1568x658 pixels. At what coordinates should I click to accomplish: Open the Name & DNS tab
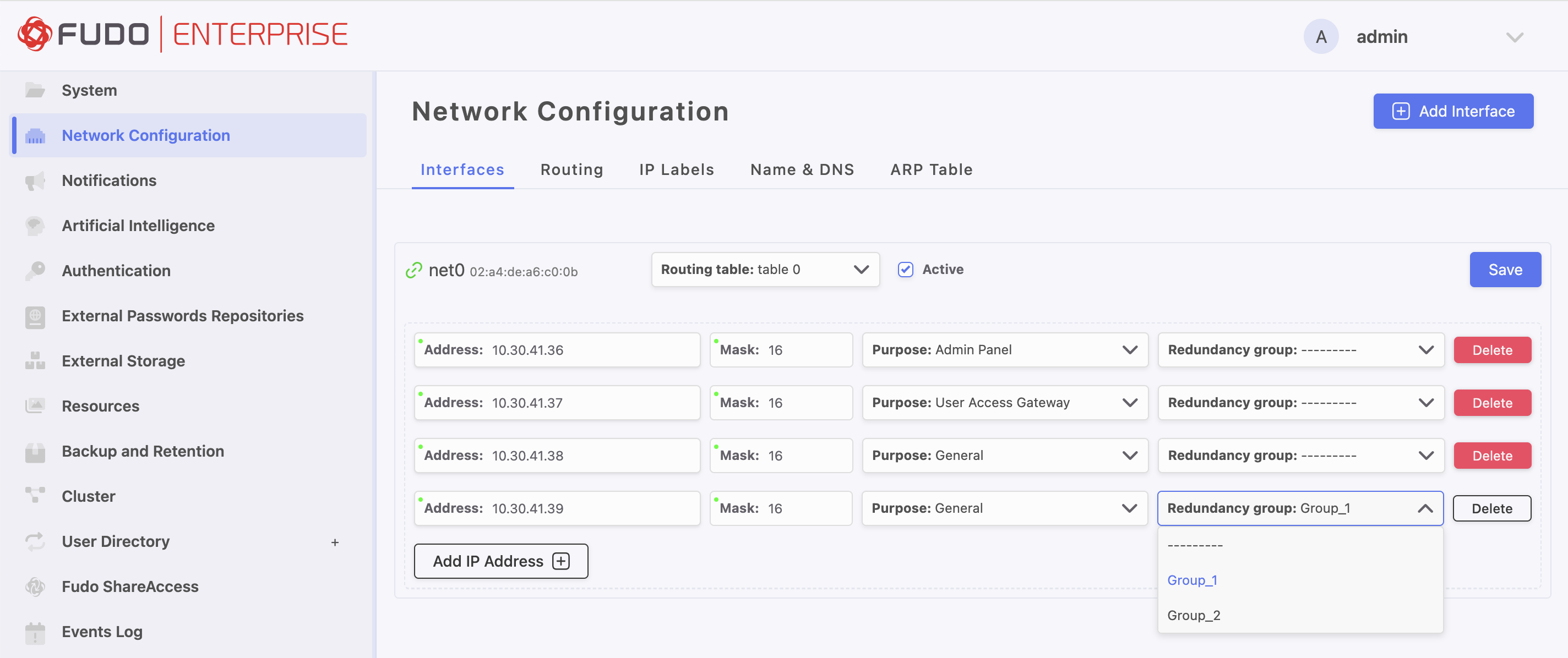802,169
